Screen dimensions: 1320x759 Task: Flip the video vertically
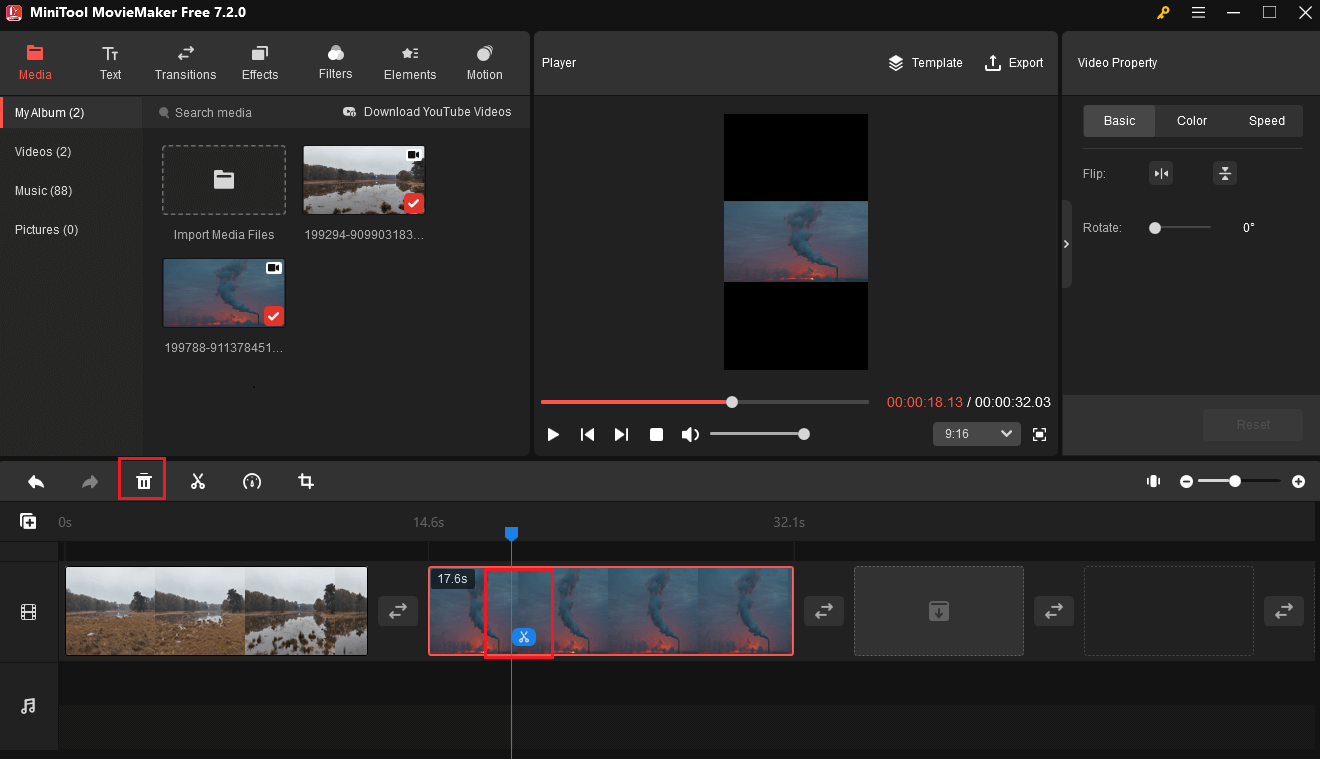[x=1225, y=174]
